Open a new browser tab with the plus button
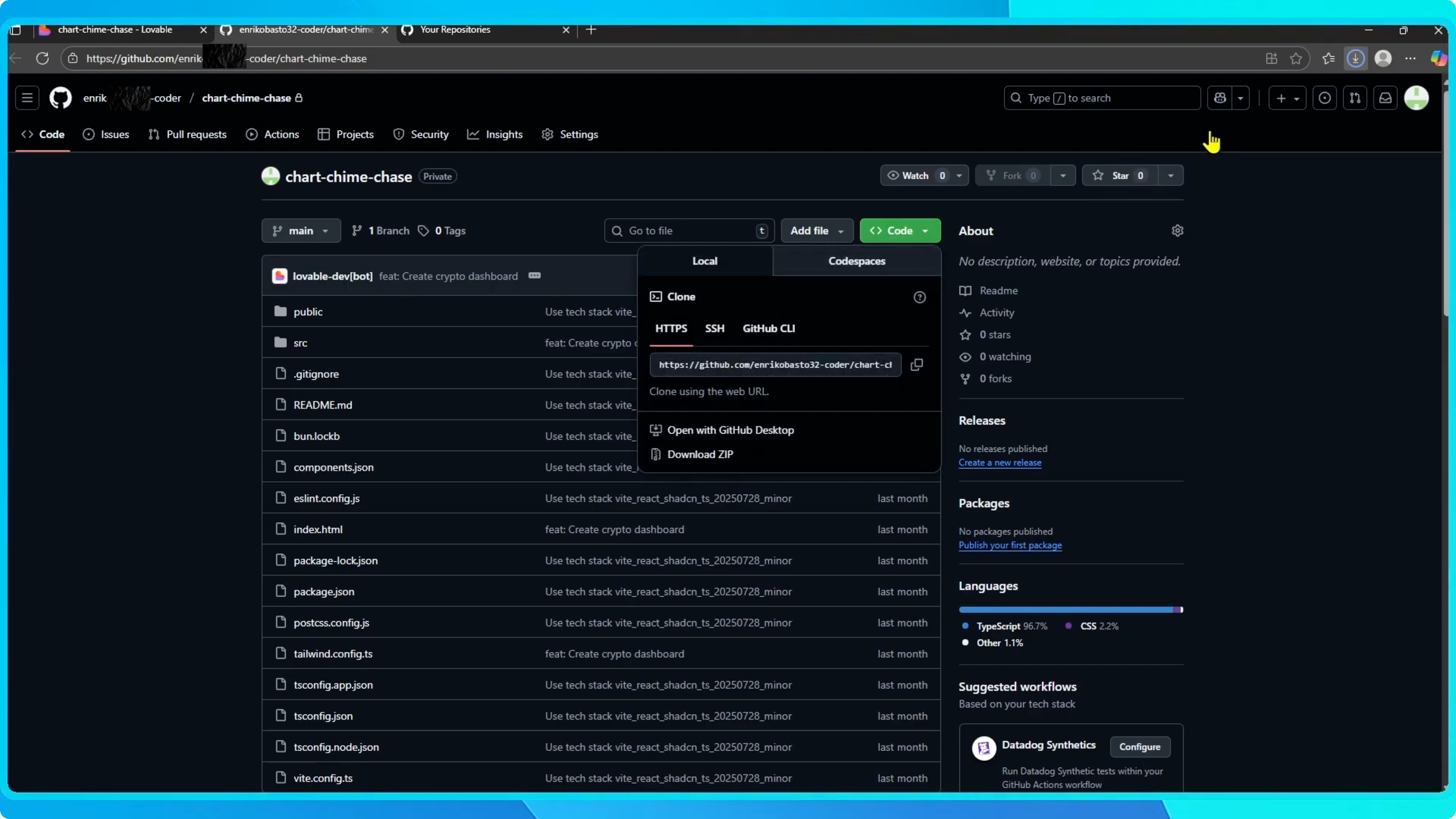This screenshot has width=1456, height=819. pyautogui.click(x=591, y=29)
